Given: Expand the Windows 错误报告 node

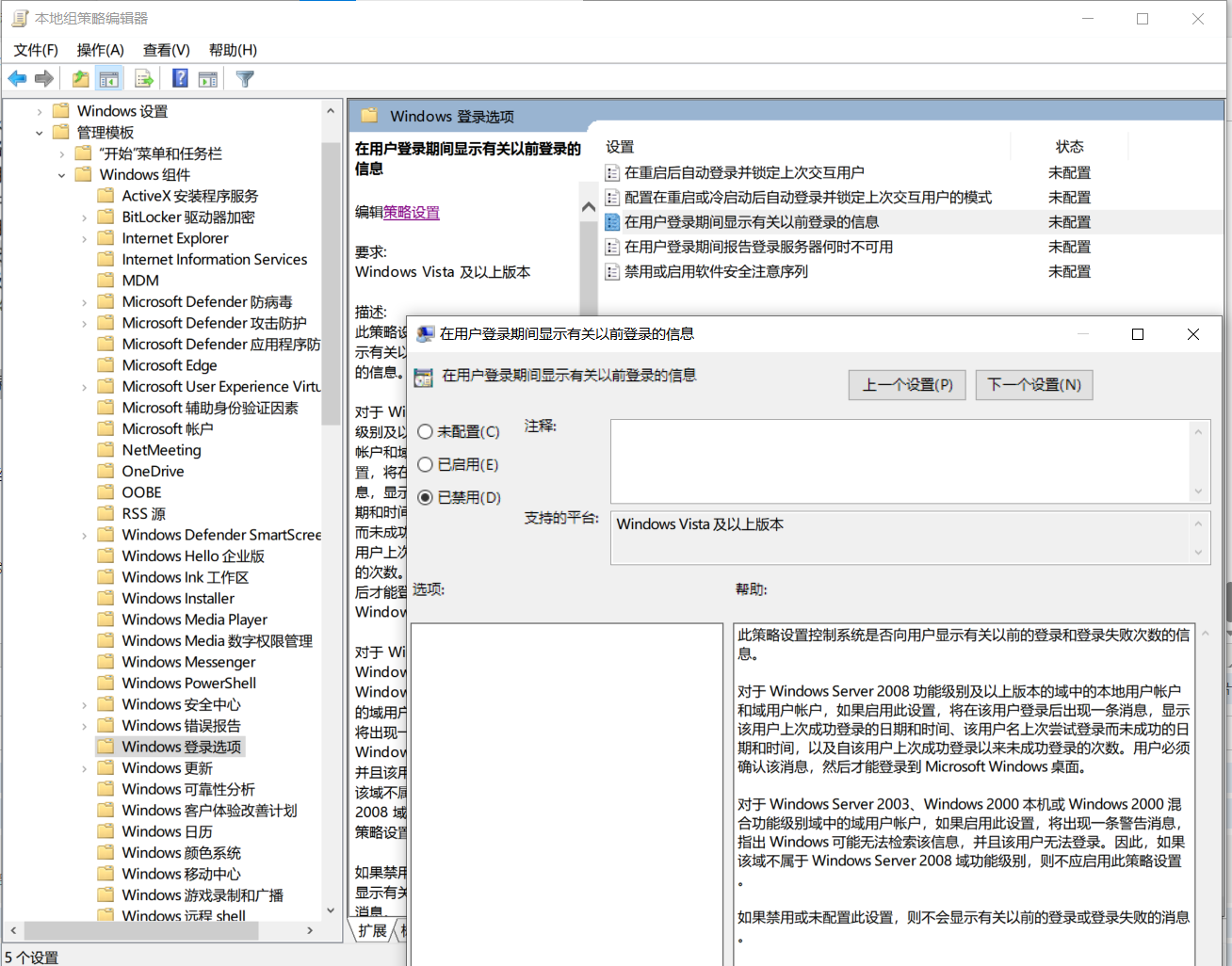Looking at the screenshot, I should coord(85,726).
